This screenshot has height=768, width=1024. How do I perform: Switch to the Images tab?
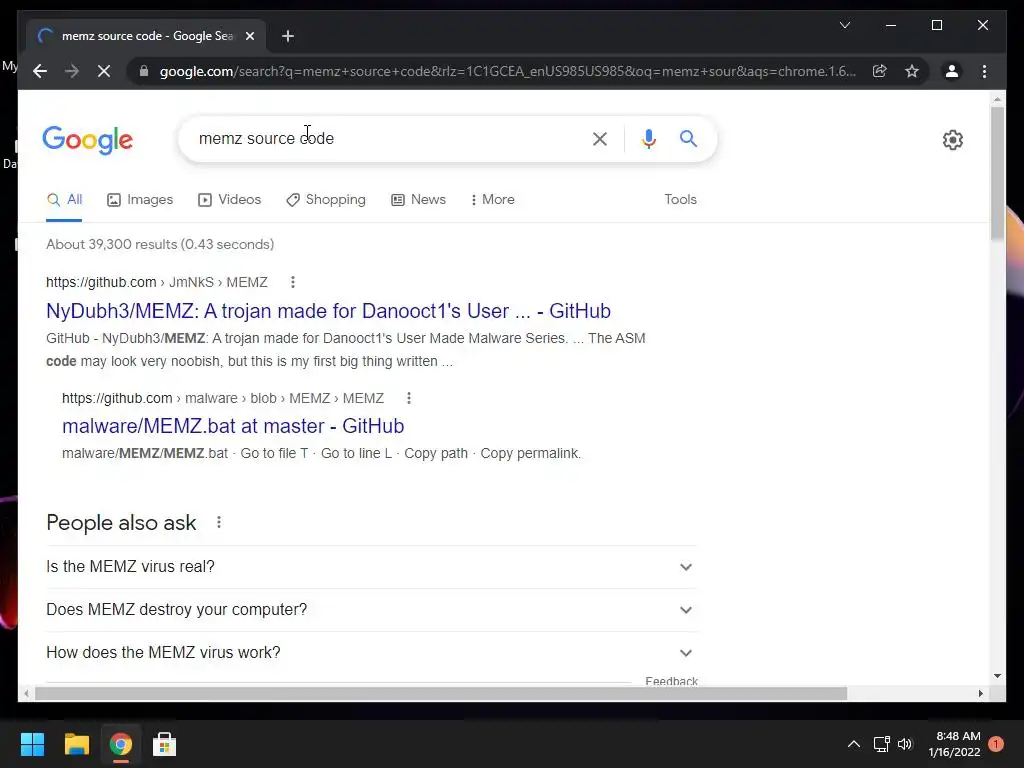pyautogui.click(x=140, y=200)
